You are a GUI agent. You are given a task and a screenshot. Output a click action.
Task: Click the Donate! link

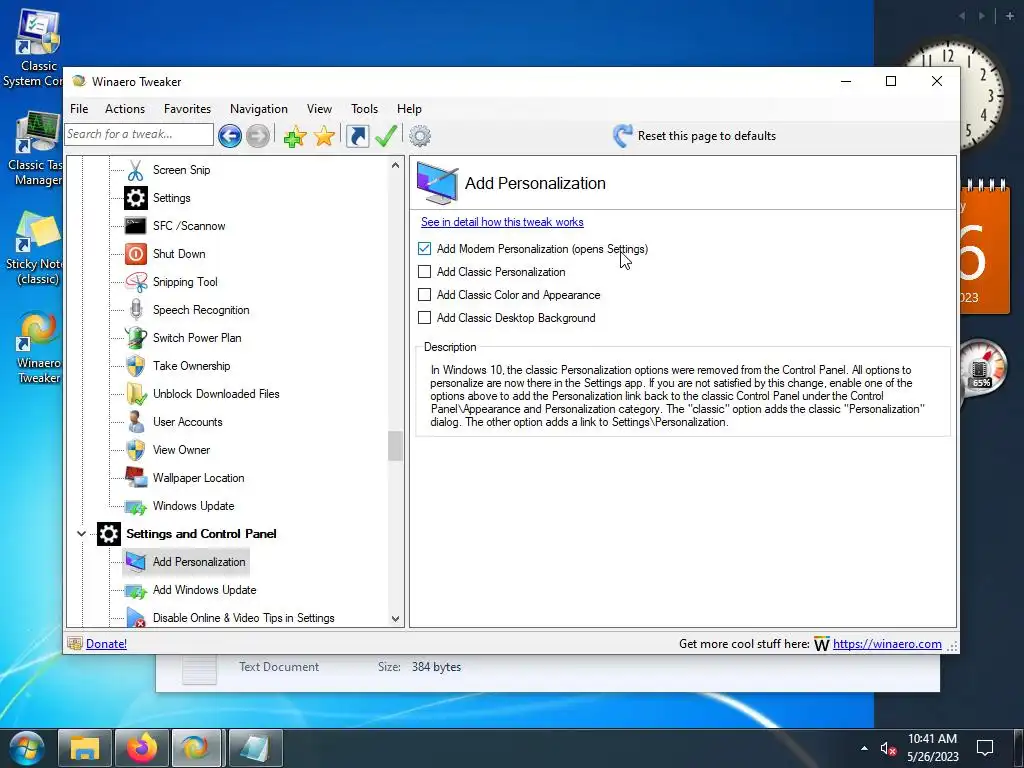pyautogui.click(x=106, y=644)
